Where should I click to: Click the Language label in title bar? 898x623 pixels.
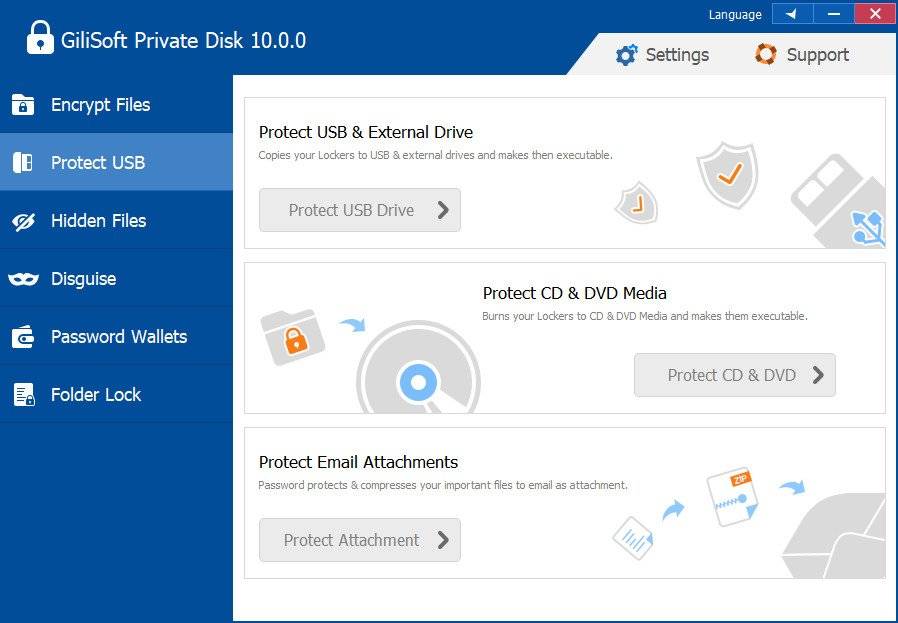coord(735,14)
